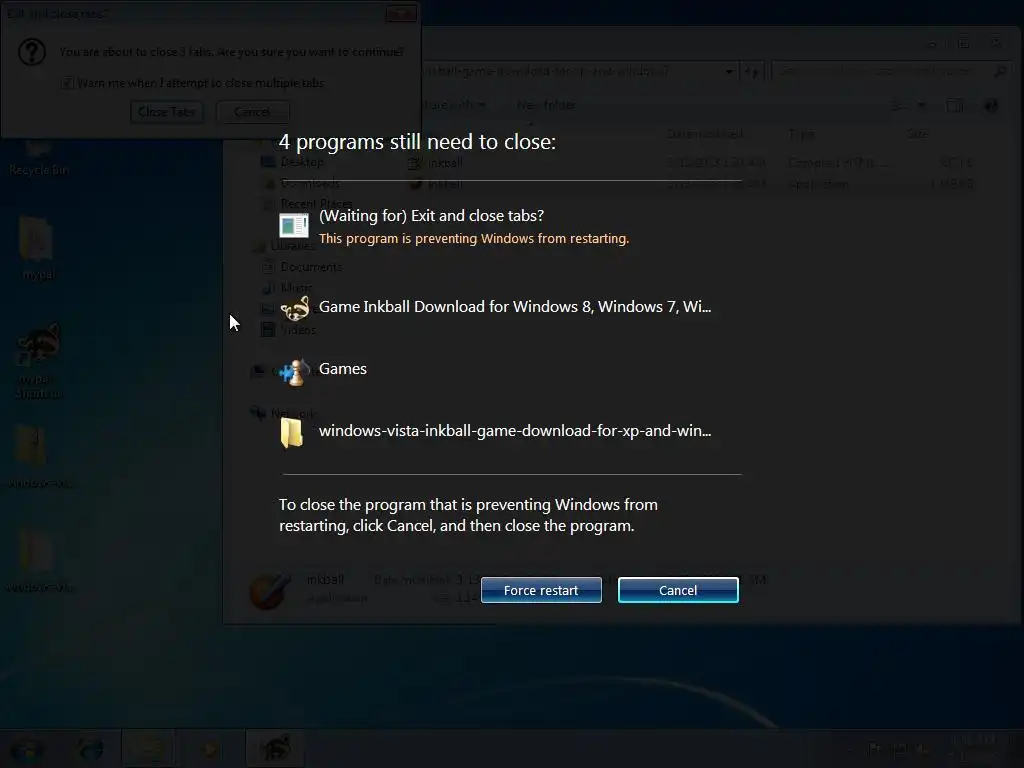Select '(Waiting for) Exit and close tabs?' text
This screenshot has height=768, width=1024.
(x=431, y=216)
